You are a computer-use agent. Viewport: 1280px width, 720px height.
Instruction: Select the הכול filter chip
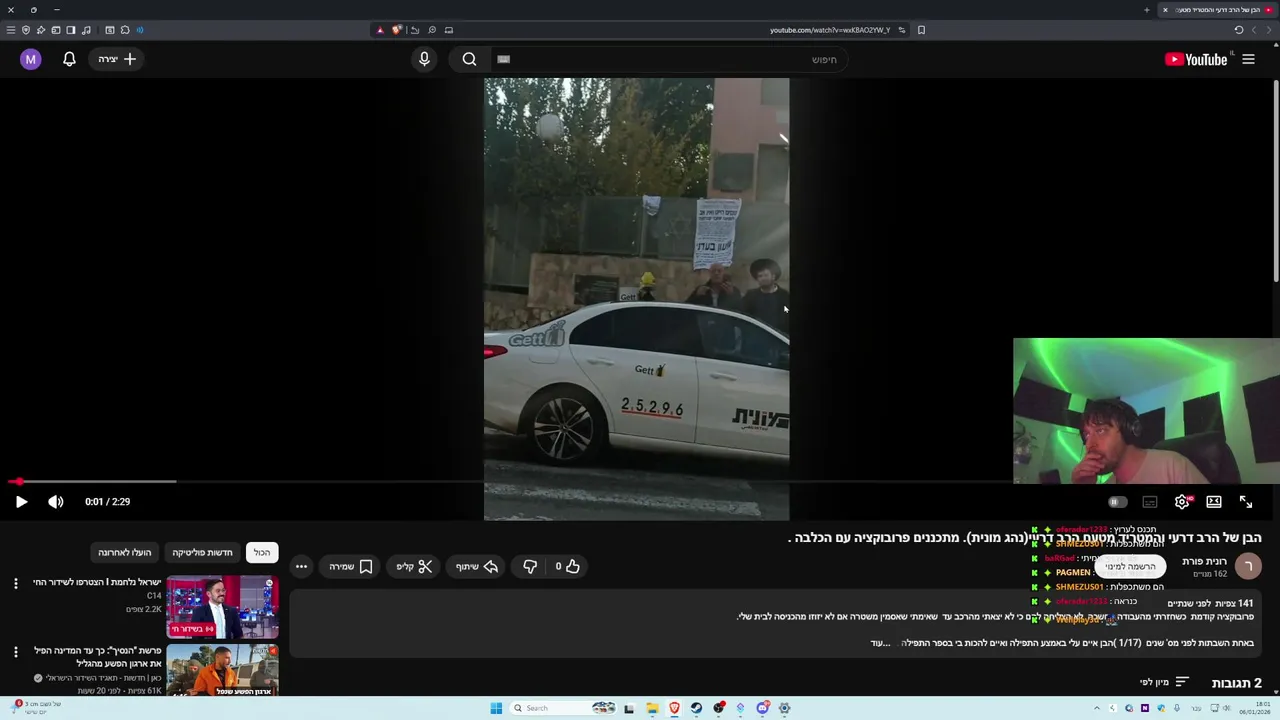click(x=262, y=552)
